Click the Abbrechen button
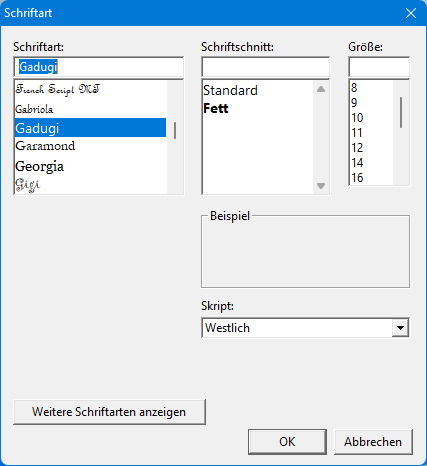This screenshot has width=427, height=466. click(373, 442)
